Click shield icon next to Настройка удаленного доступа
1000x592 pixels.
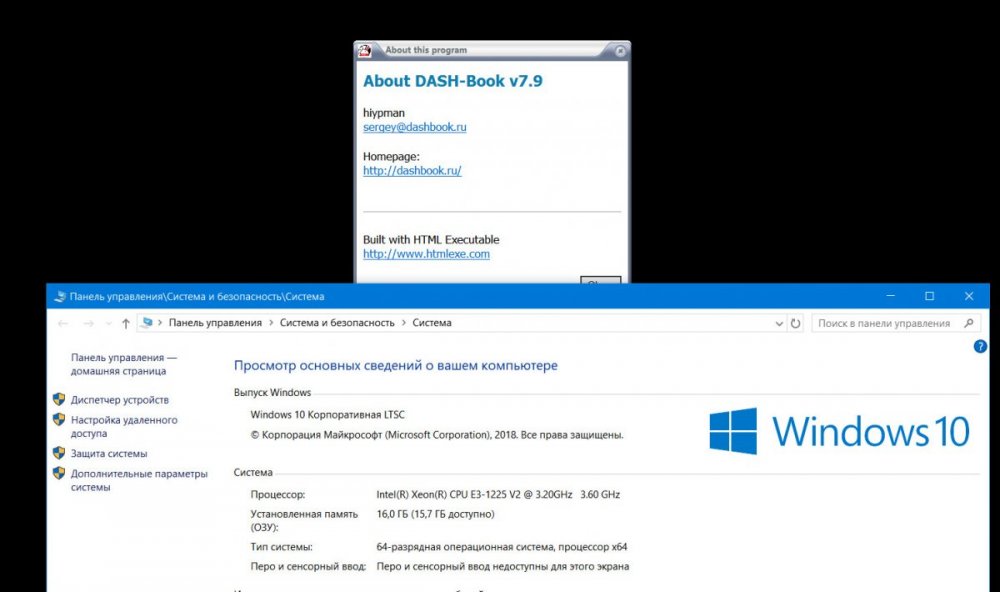click(x=59, y=419)
